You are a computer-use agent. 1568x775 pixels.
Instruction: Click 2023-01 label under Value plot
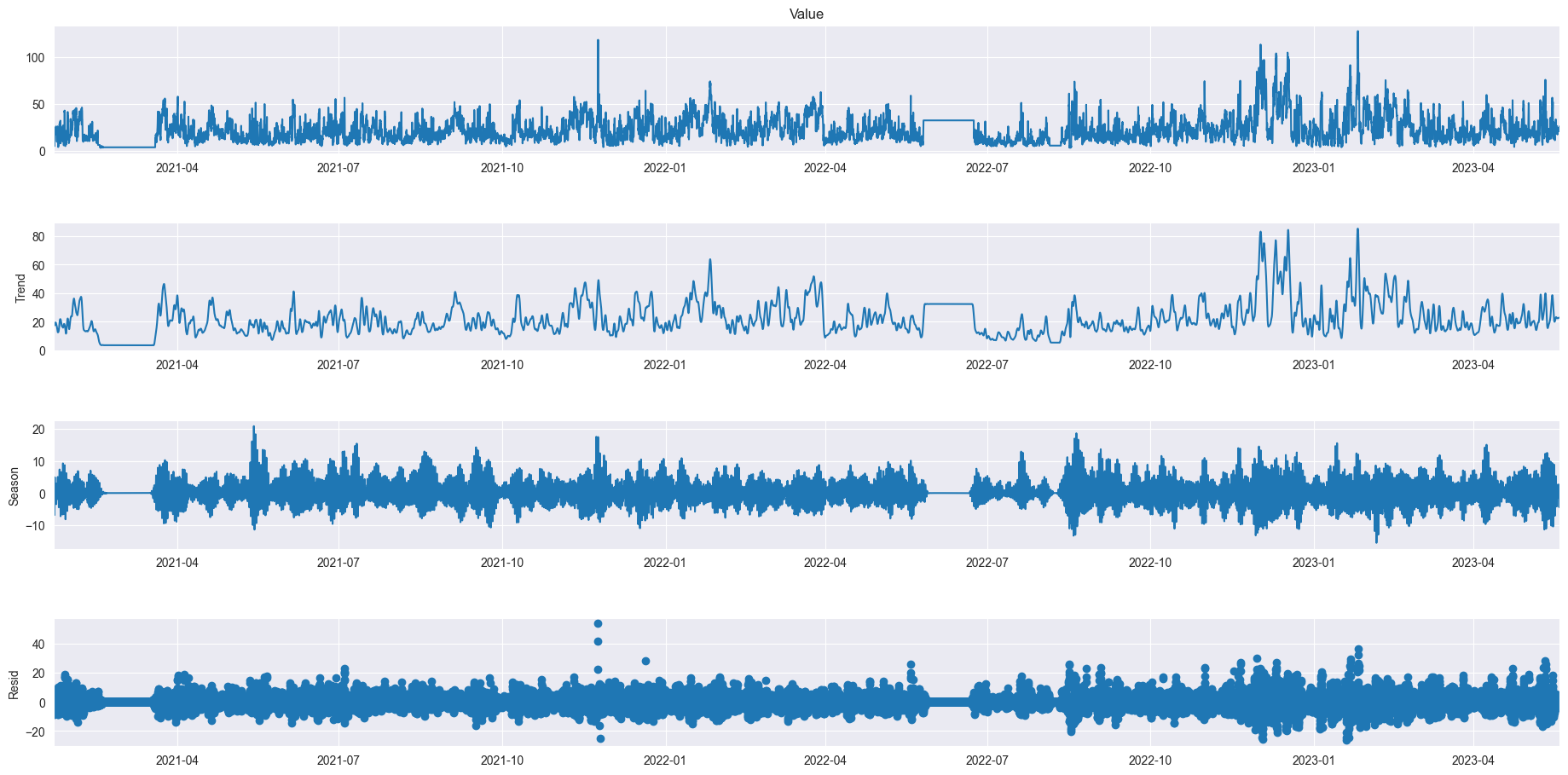click(x=1314, y=168)
